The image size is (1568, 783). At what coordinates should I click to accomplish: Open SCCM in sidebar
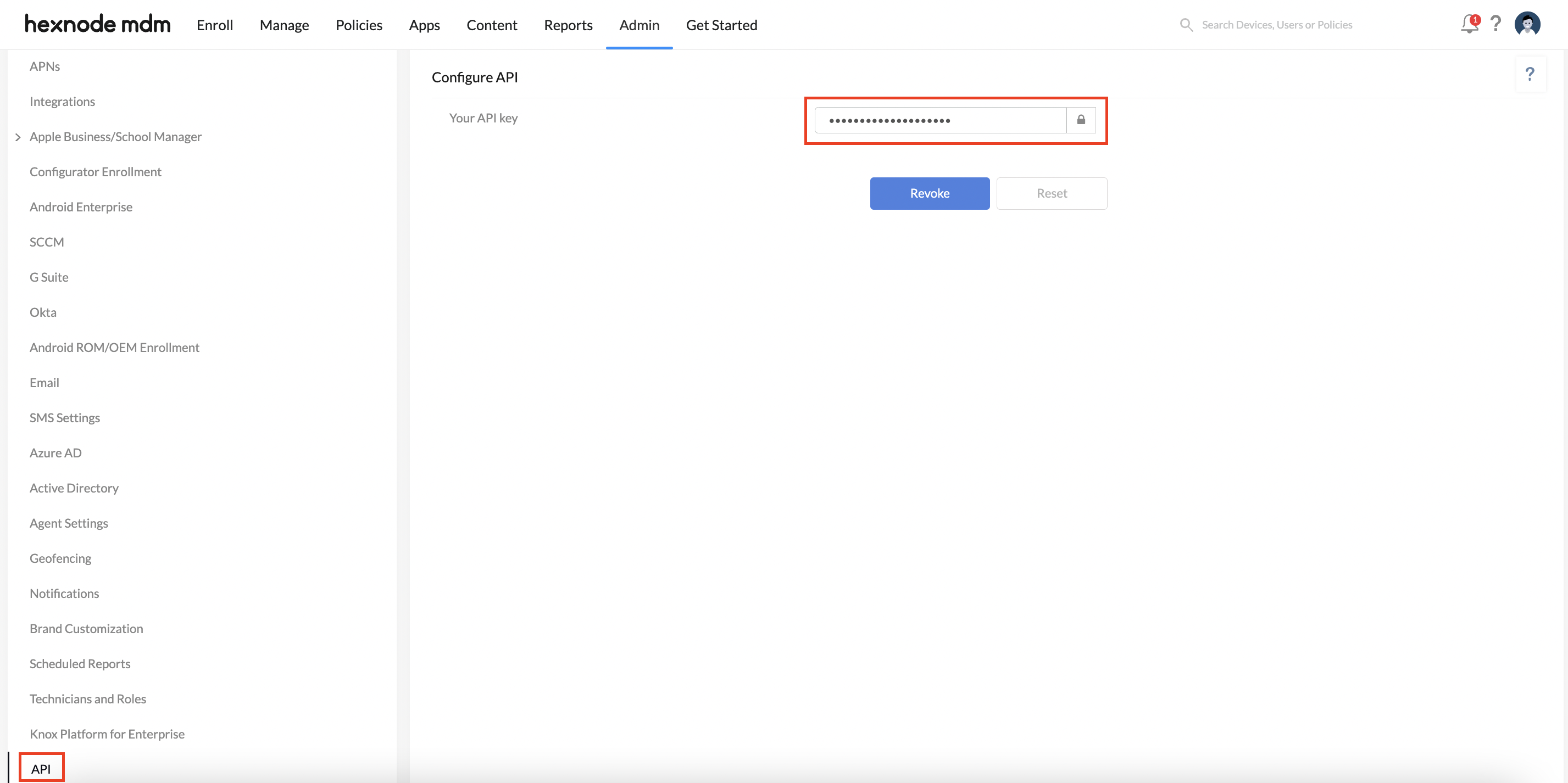coord(47,242)
